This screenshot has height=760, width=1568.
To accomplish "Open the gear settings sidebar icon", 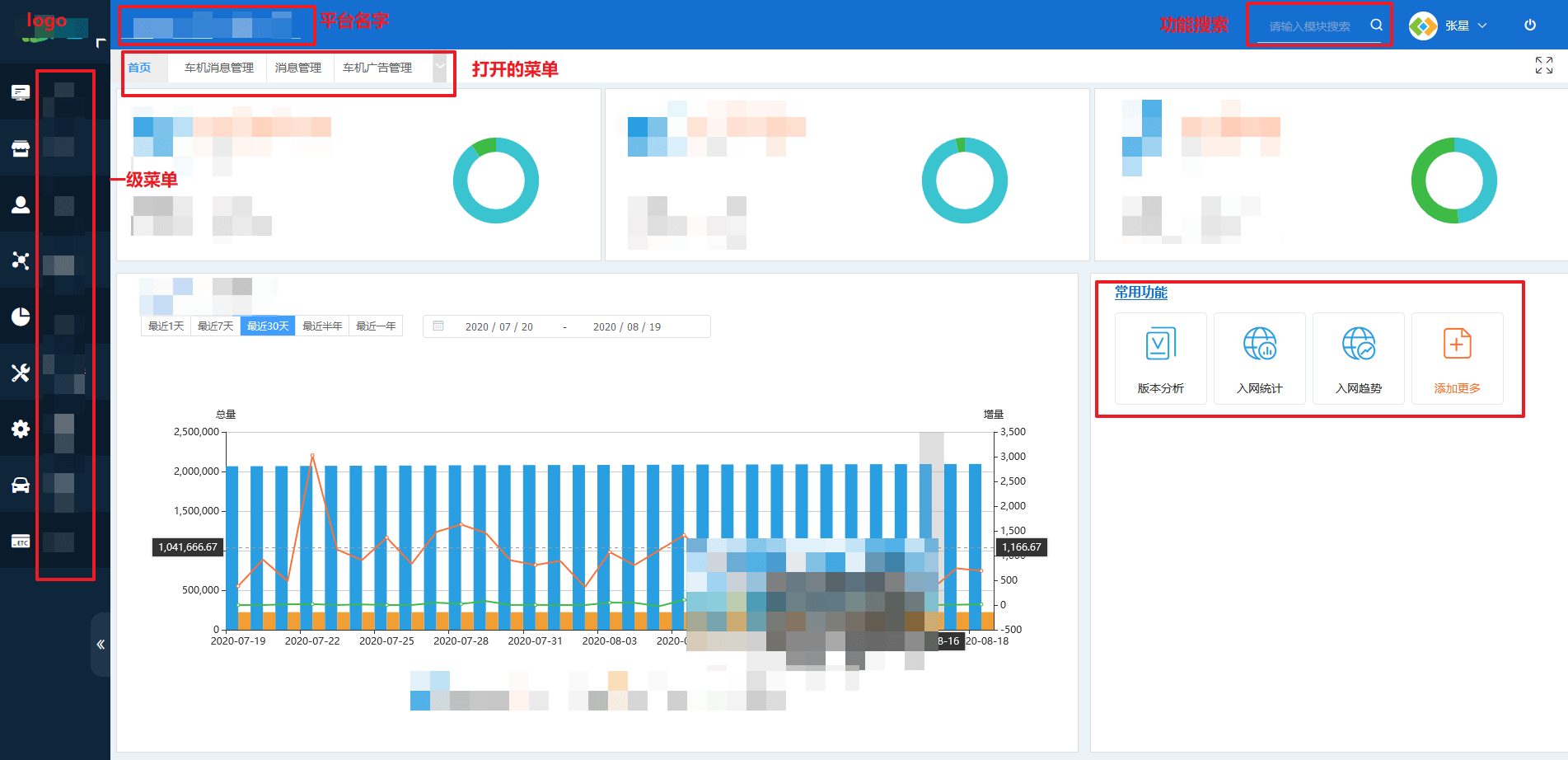I will pyautogui.click(x=21, y=429).
